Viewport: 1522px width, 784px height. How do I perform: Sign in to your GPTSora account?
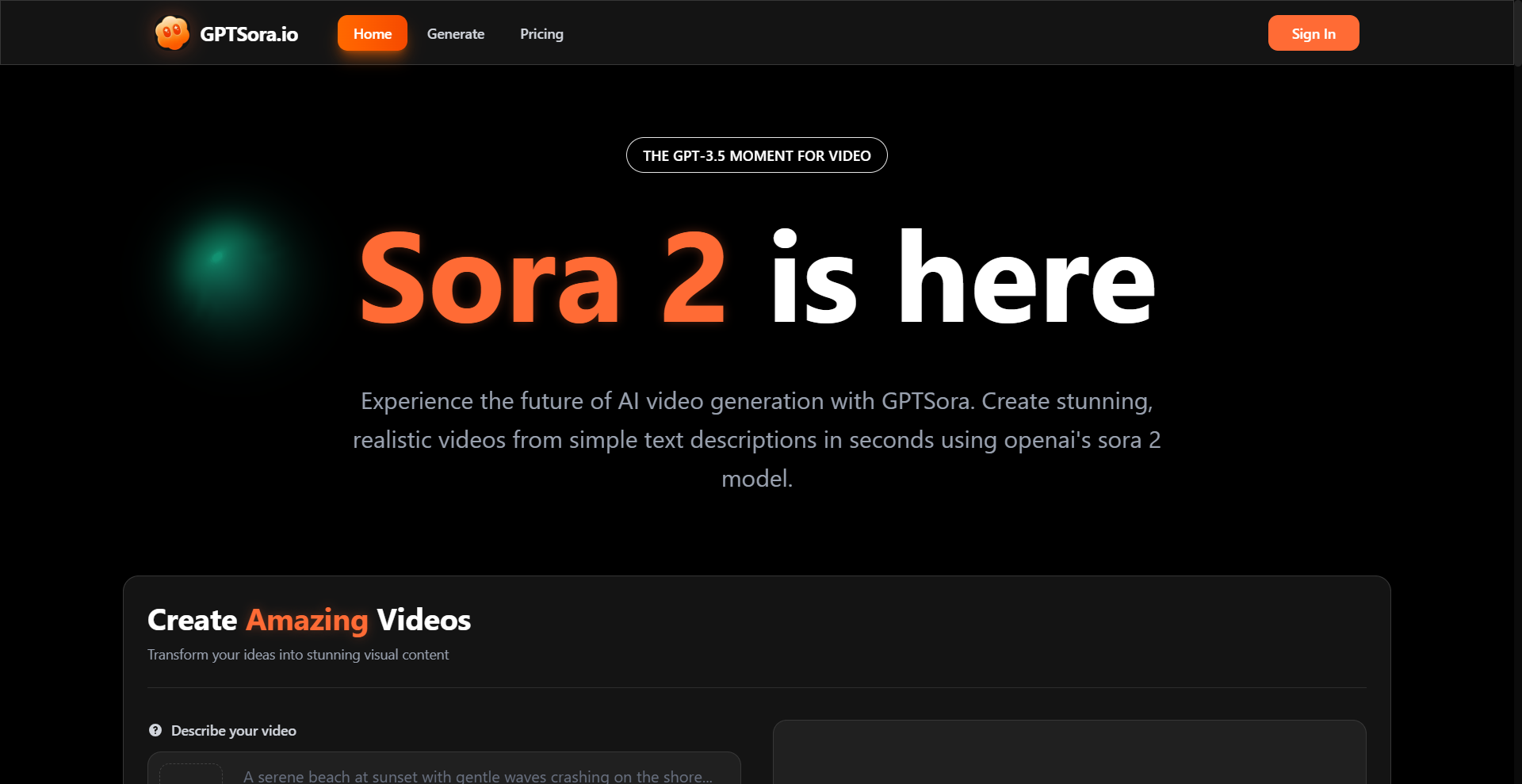(x=1313, y=33)
